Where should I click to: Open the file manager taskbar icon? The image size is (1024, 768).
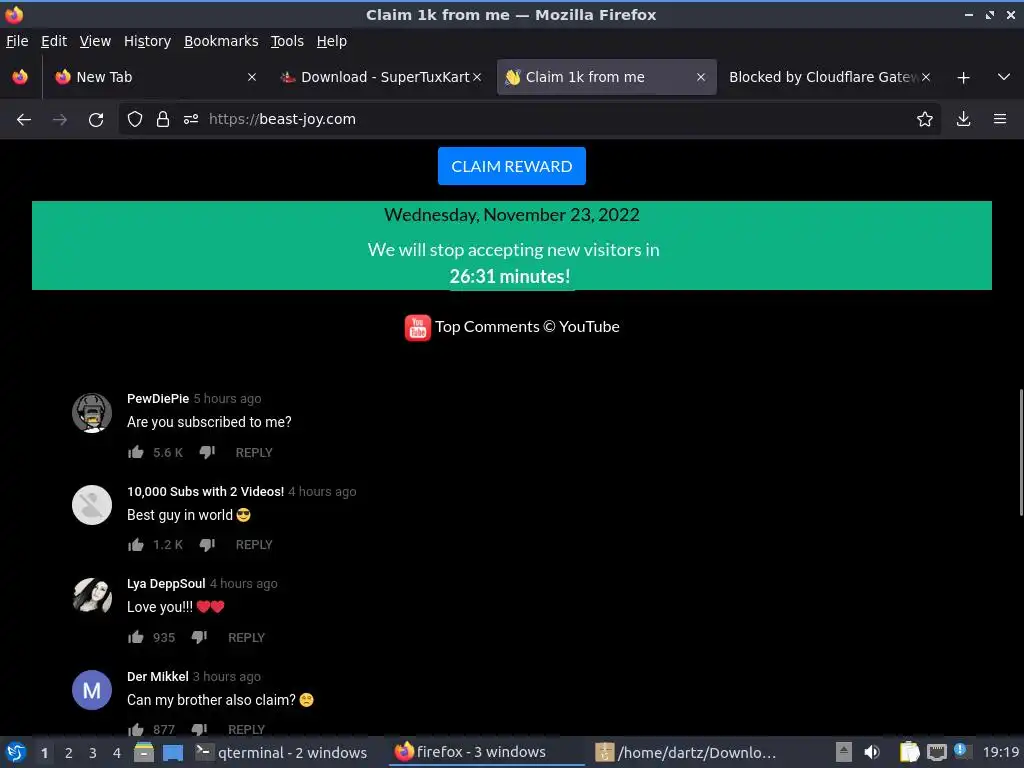coord(144,752)
